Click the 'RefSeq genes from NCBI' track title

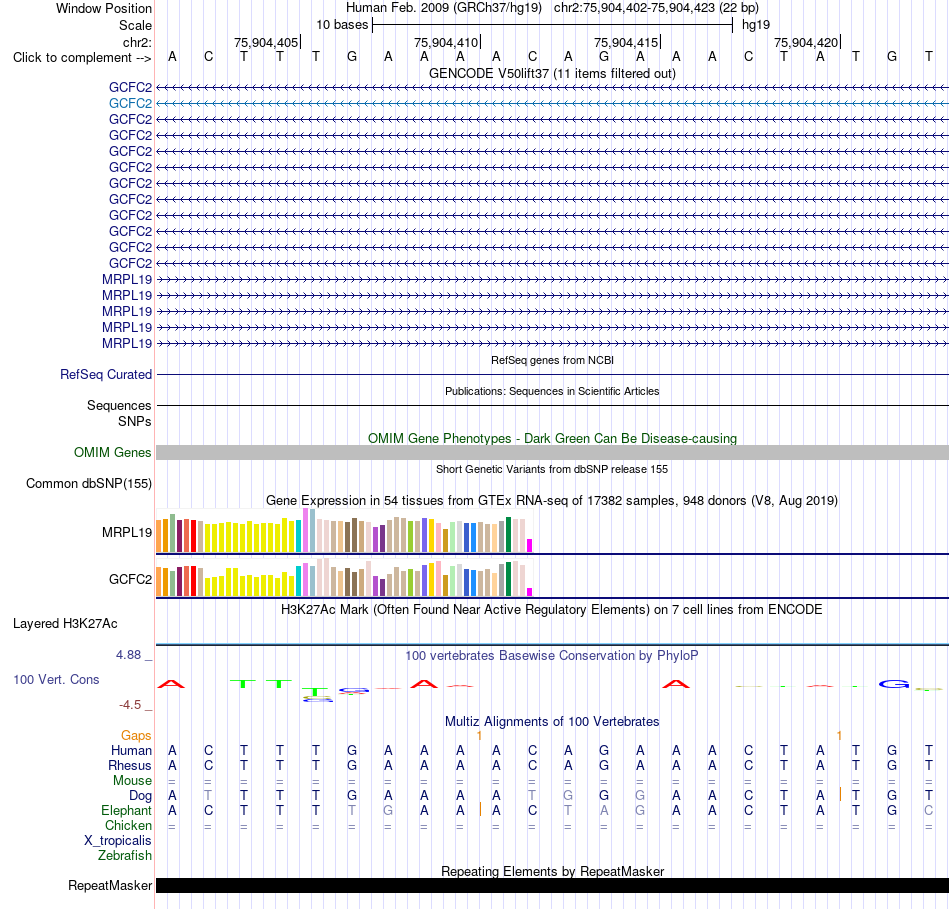[x=552, y=360]
